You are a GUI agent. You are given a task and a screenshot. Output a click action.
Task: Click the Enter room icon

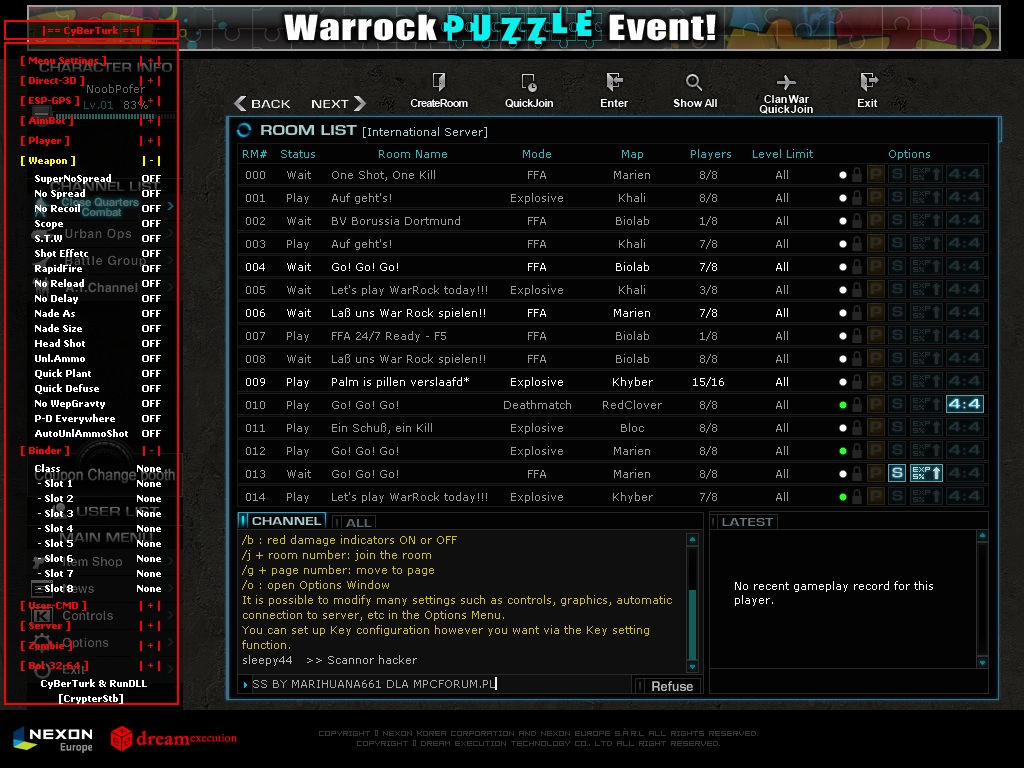coord(614,82)
